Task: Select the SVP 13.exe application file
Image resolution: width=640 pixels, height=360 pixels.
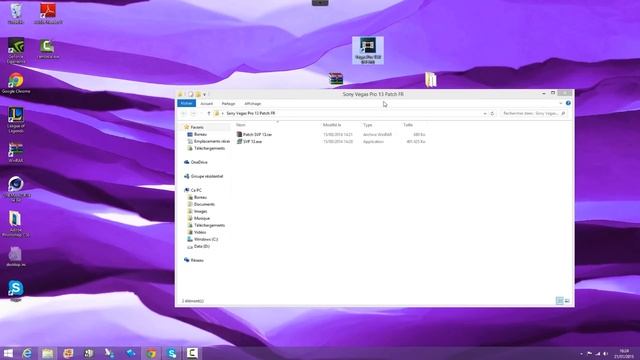Action: [x=249, y=142]
